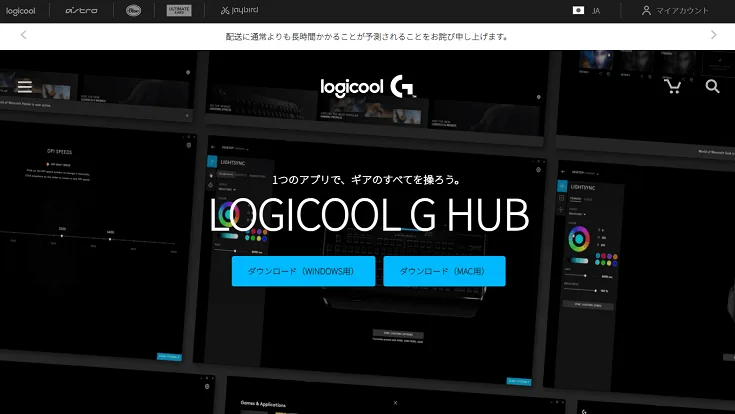This screenshot has height=414, width=735.
Task: Open マイアカウント account link
Action: pyautogui.click(x=682, y=11)
